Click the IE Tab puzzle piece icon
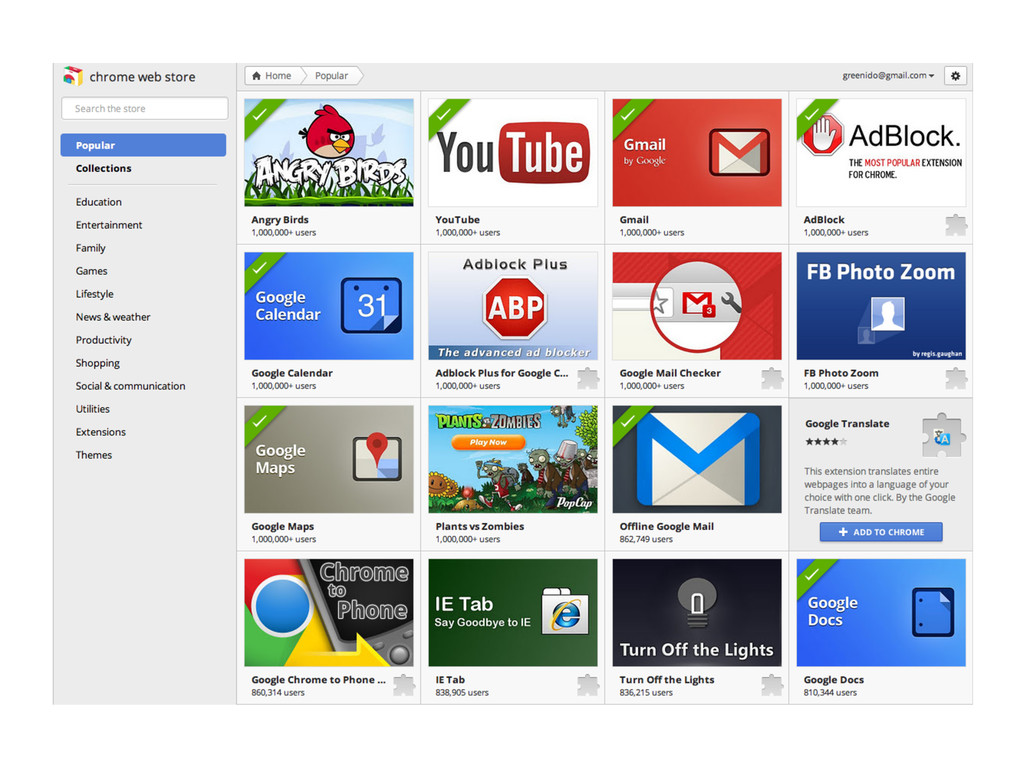Screen dimensions: 1024x768 (588, 685)
